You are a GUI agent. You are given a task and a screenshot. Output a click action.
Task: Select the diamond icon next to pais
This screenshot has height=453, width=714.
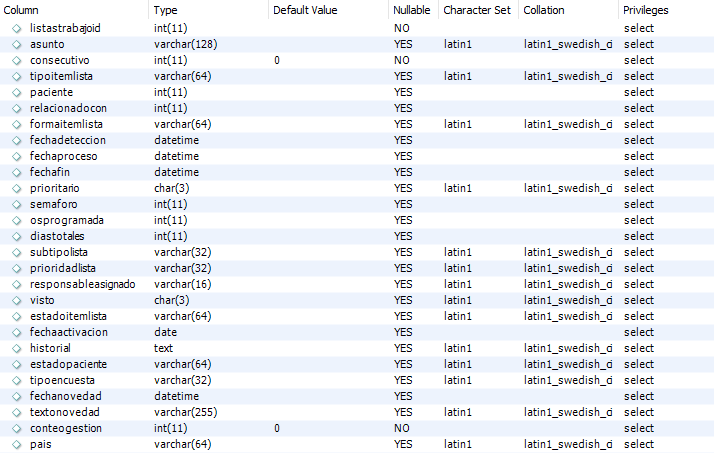[x=17, y=445]
